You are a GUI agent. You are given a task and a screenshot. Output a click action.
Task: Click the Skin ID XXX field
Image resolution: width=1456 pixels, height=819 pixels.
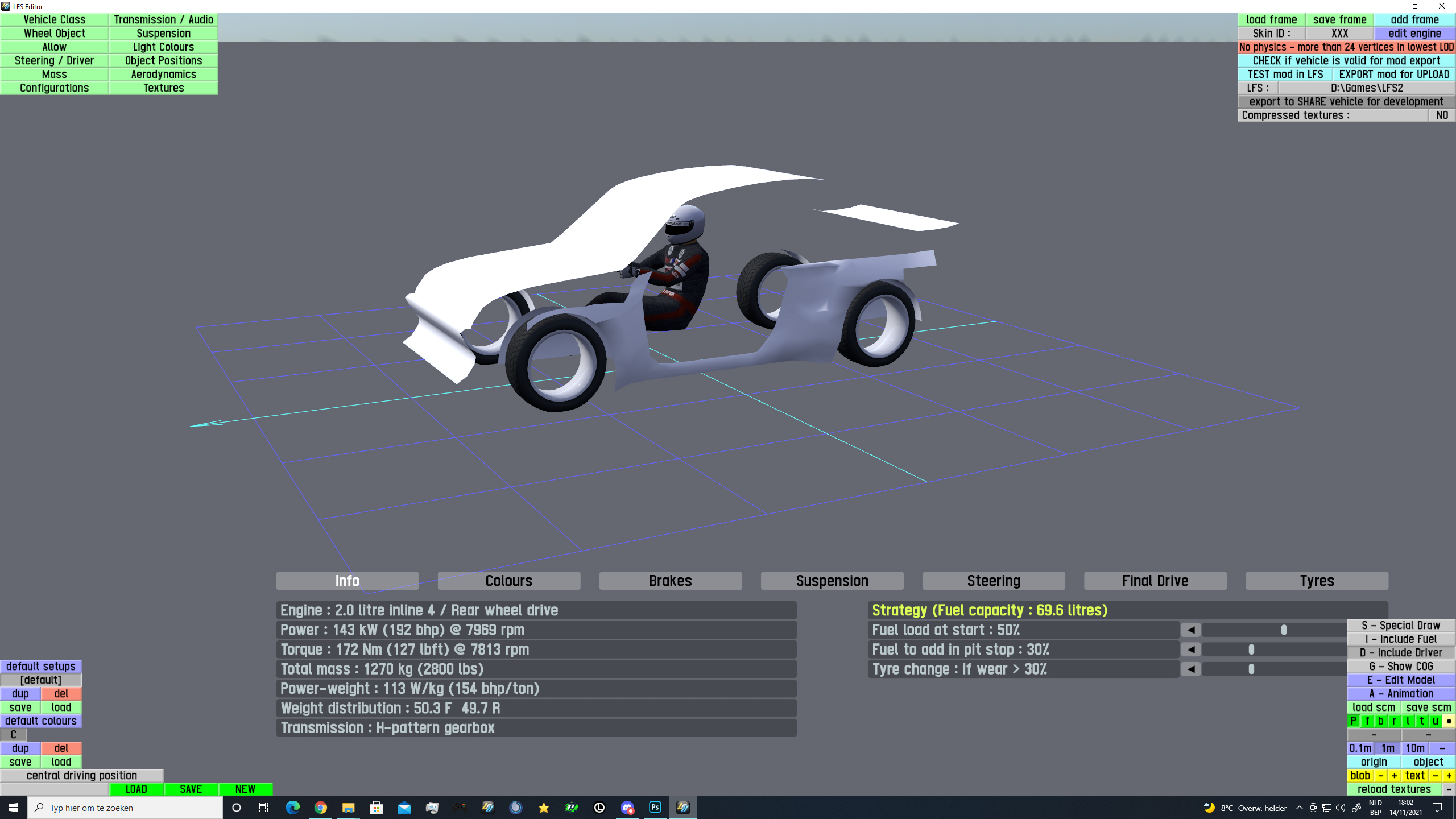click(x=1339, y=33)
